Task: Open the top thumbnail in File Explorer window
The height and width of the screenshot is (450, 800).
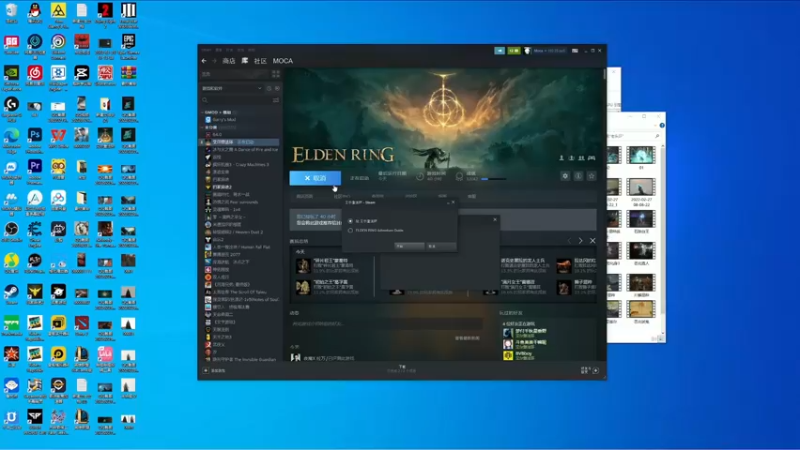Action: point(641,155)
